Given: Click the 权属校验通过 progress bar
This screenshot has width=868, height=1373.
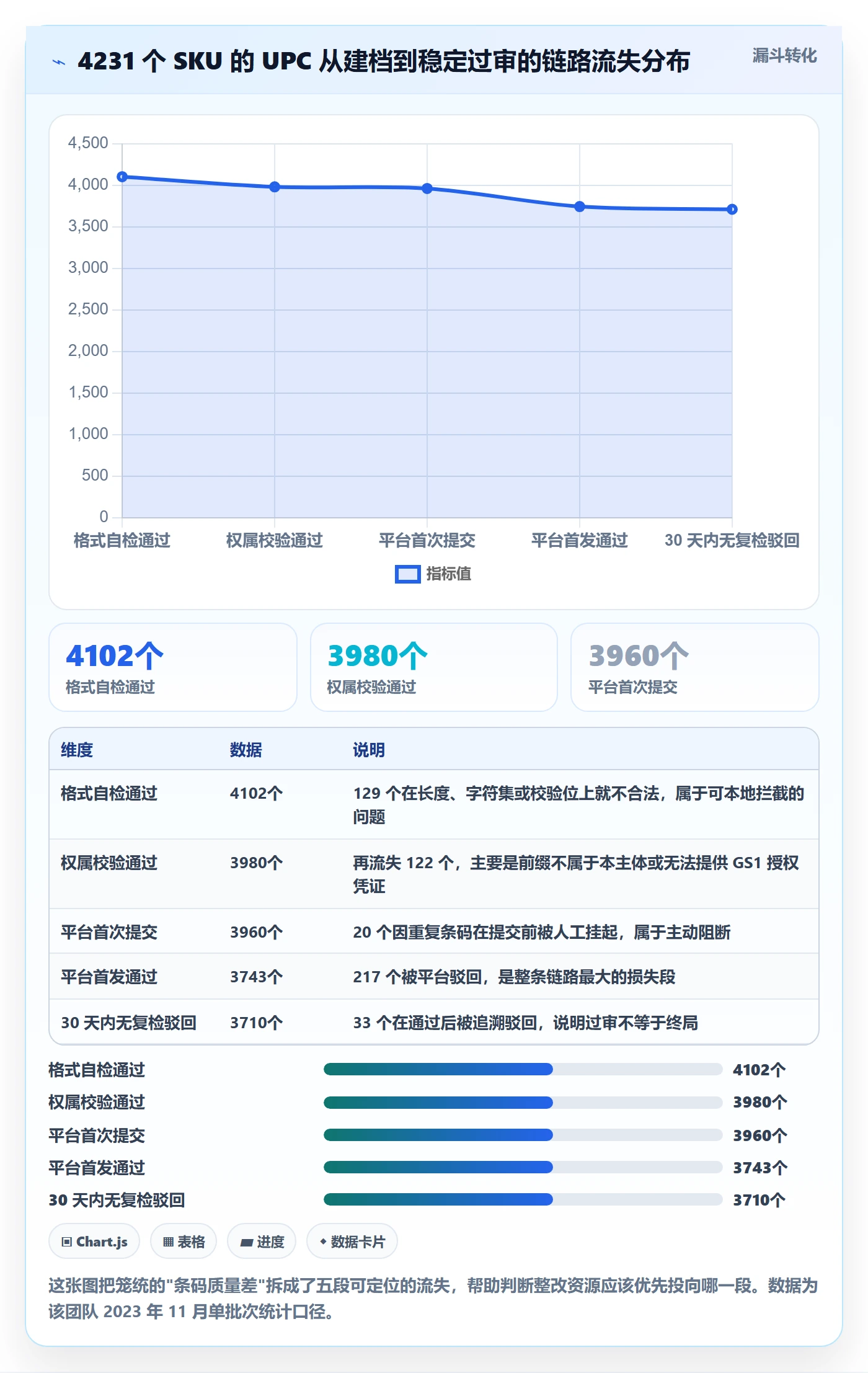Looking at the screenshot, I should point(523,1102).
